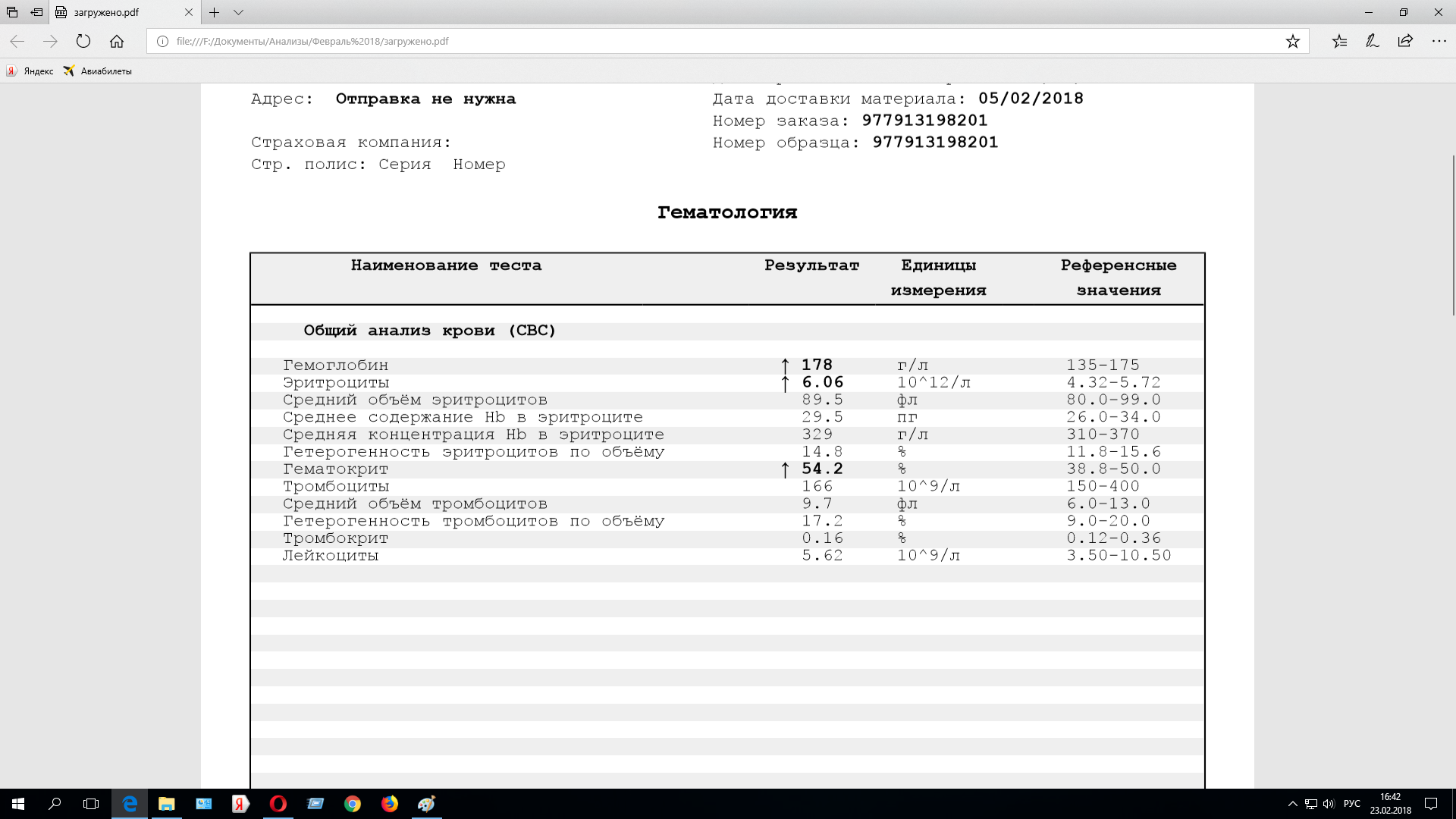Open Add notes pen icon

pyautogui.click(x=1373, y=42)
